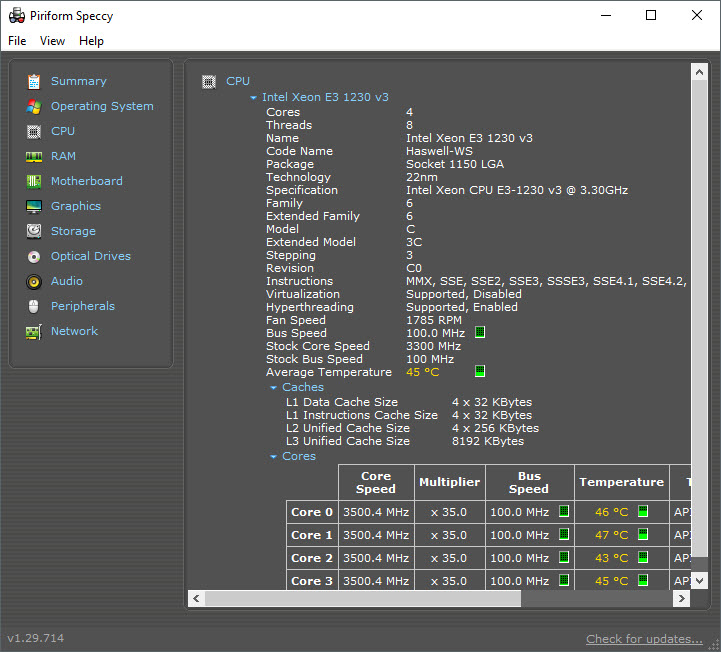This screenshot has width=721, height=652.
Task: Click the Network card icon
Action: 34,332
